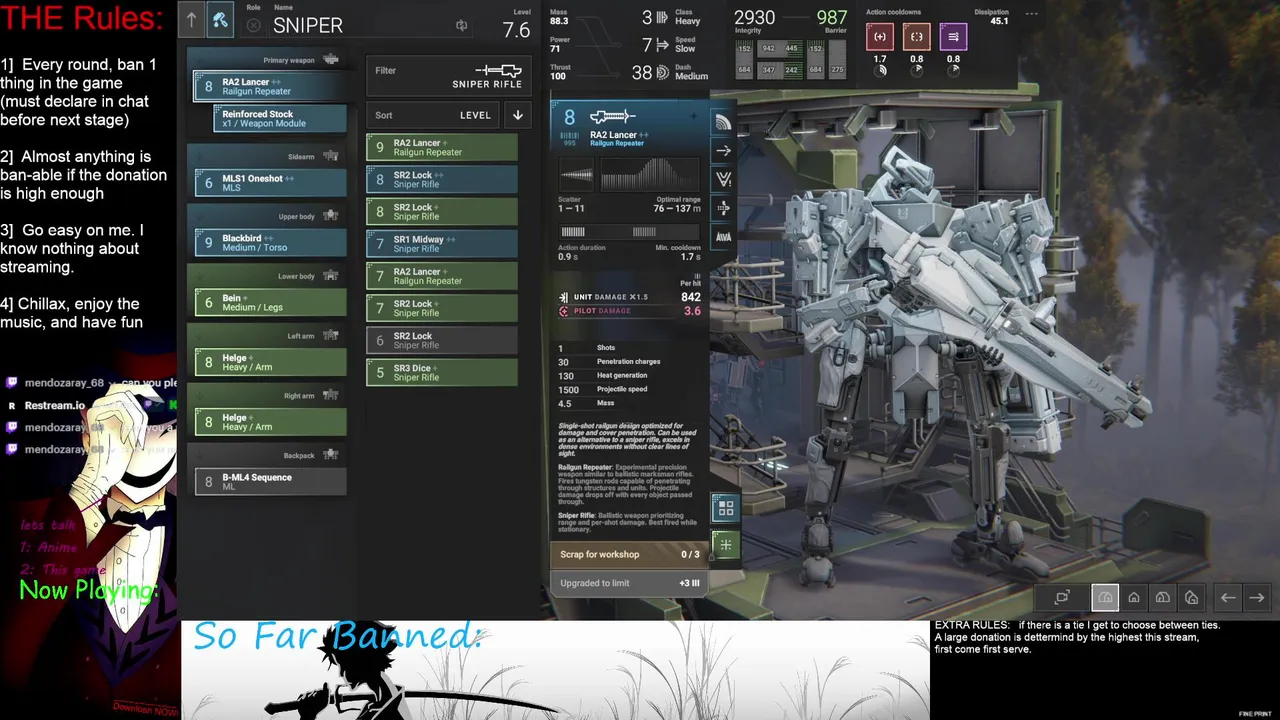Select the second hangar view icon
Viewport: 1280px width, 720px height.
pos(1134,598)
